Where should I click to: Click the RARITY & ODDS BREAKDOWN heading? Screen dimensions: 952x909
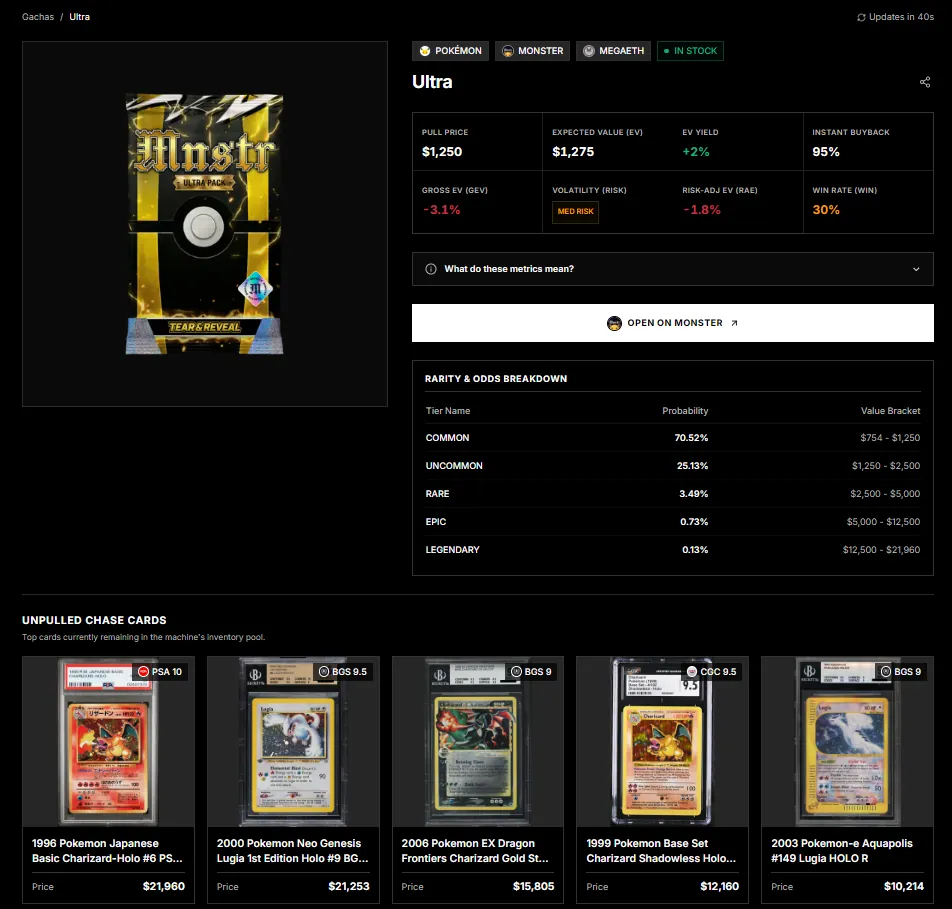(496, 379)
